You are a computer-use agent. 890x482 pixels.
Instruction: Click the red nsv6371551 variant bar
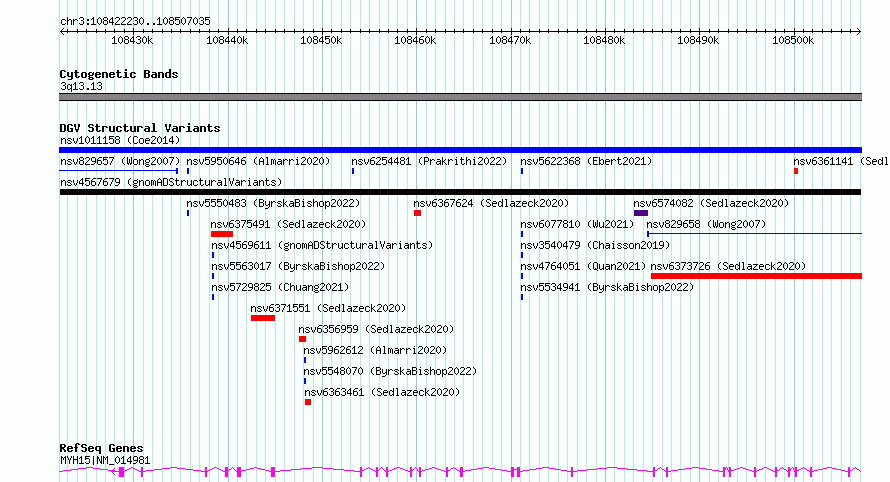coord(263,318)
